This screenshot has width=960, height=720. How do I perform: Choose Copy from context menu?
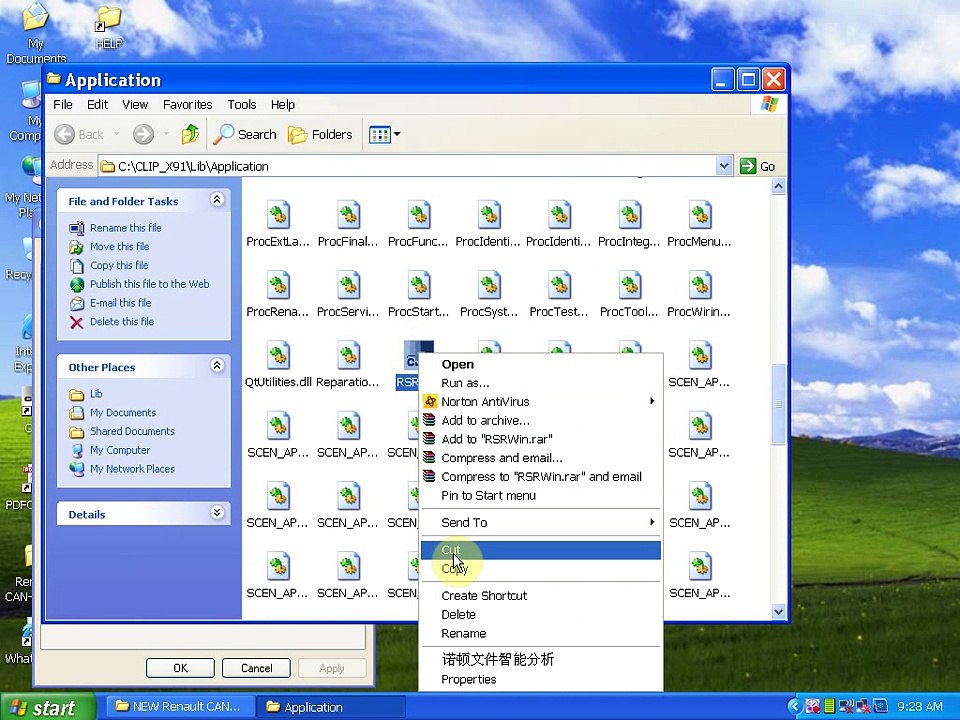tap(541, 569)
